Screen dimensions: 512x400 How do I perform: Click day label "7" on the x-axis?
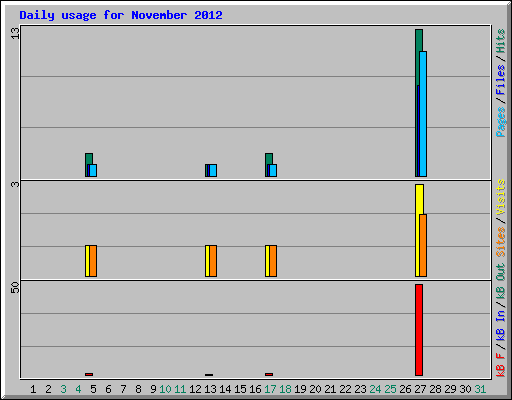pos(123,389)
